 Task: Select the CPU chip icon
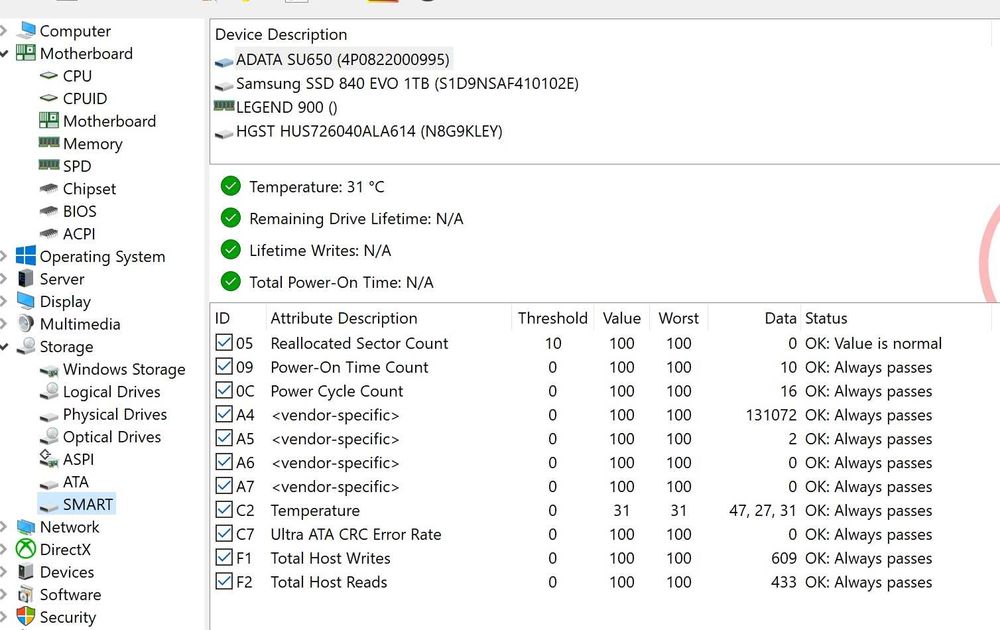(x=49, y=75)
